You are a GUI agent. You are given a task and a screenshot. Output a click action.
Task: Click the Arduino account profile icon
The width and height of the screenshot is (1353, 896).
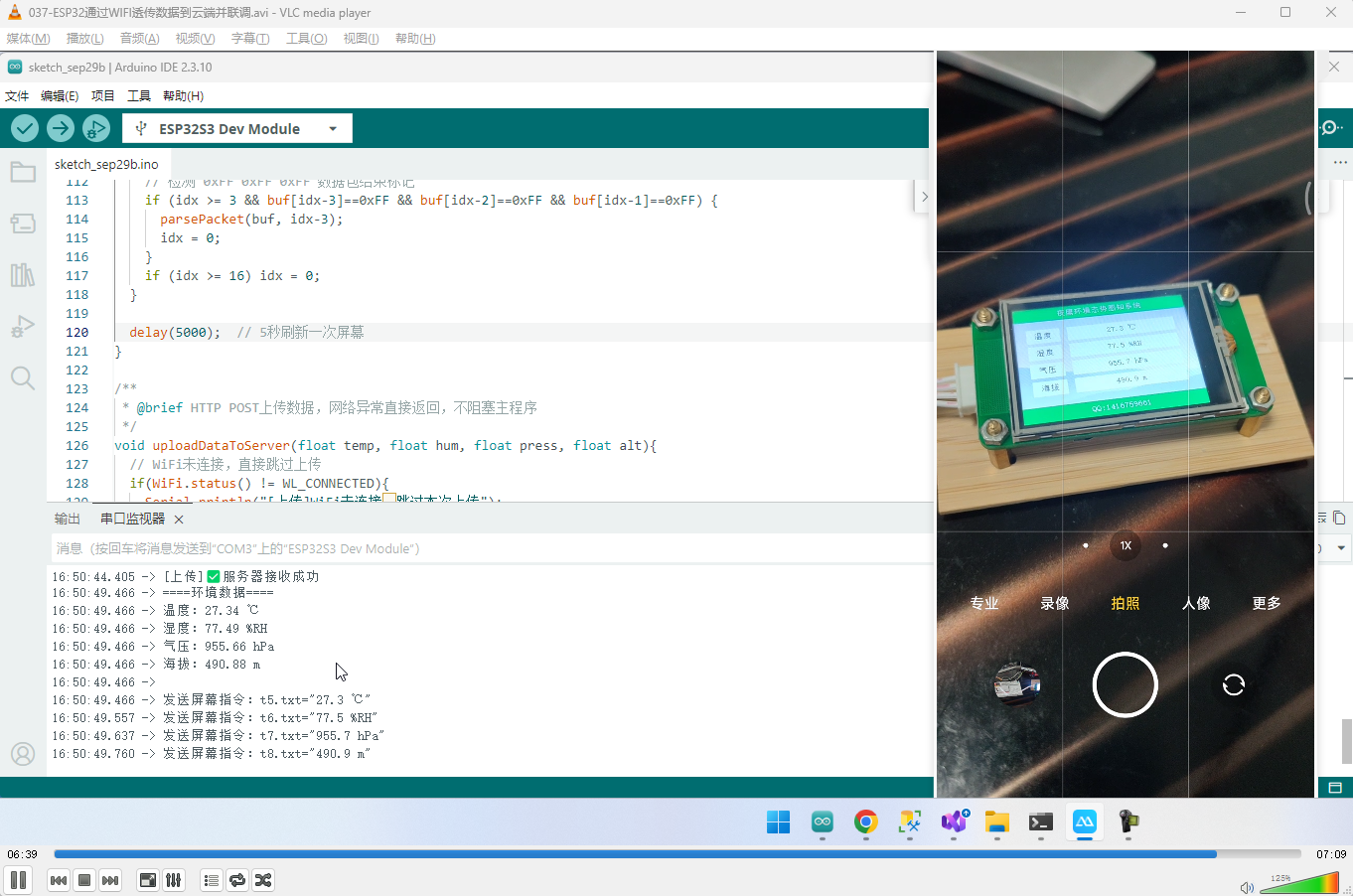23,754
